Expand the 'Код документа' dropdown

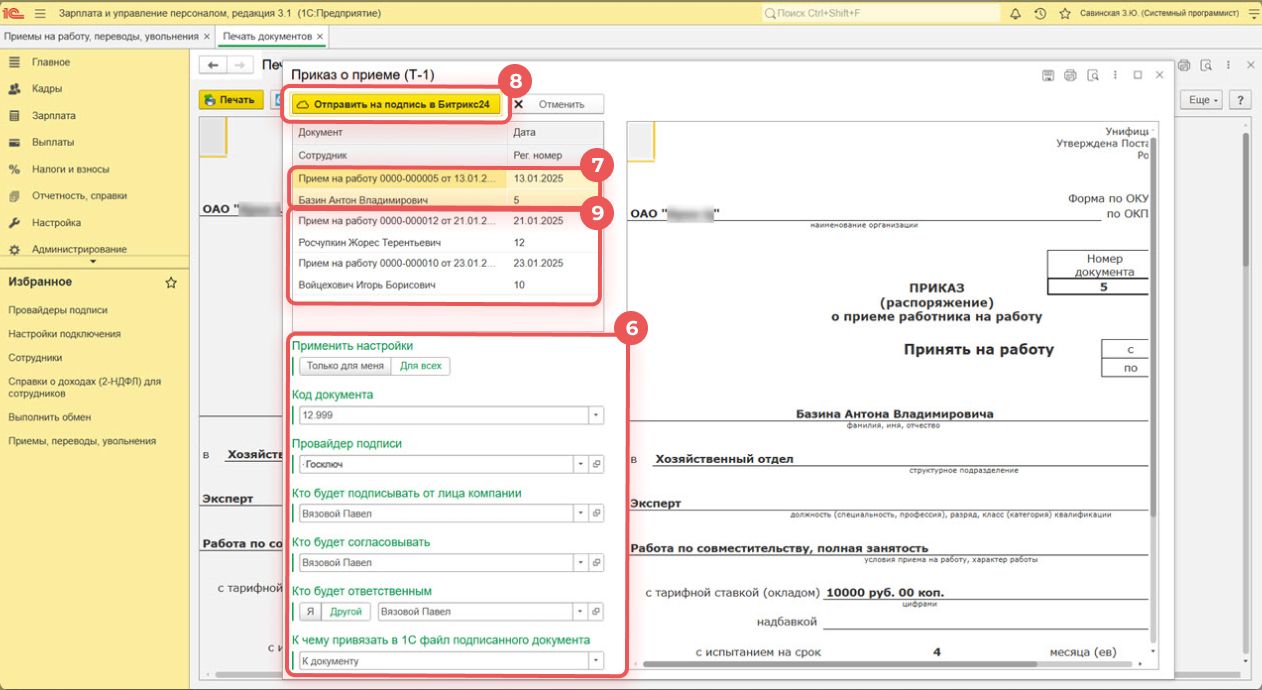(596, 415)
